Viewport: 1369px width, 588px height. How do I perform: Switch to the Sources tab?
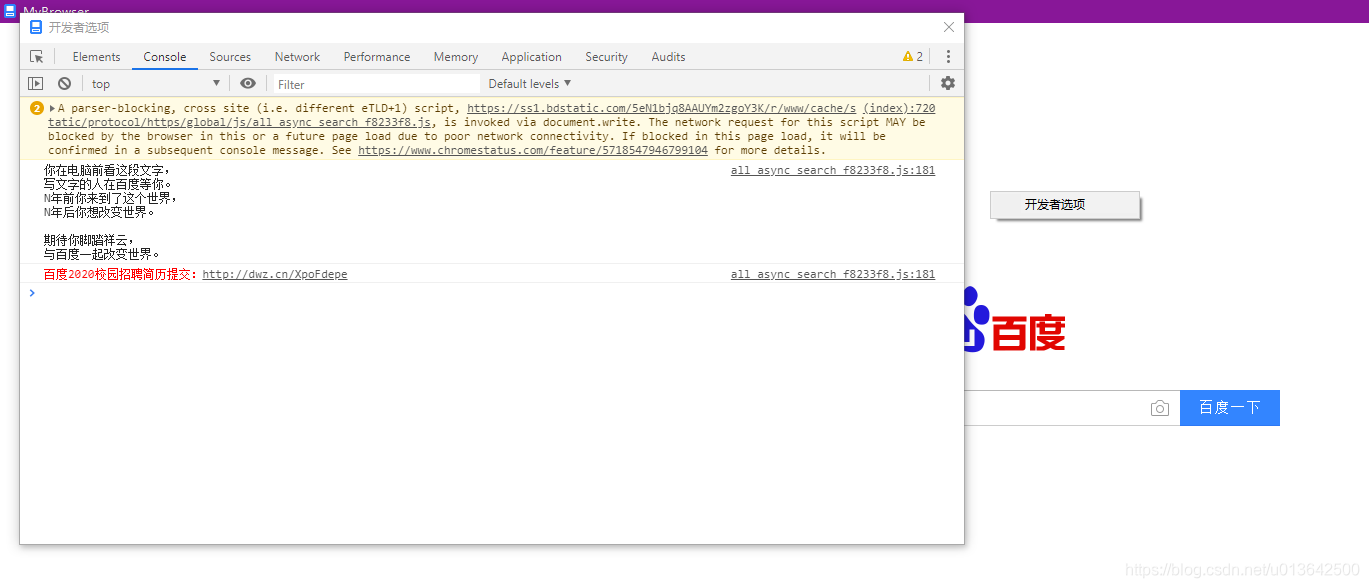point(230,57)
